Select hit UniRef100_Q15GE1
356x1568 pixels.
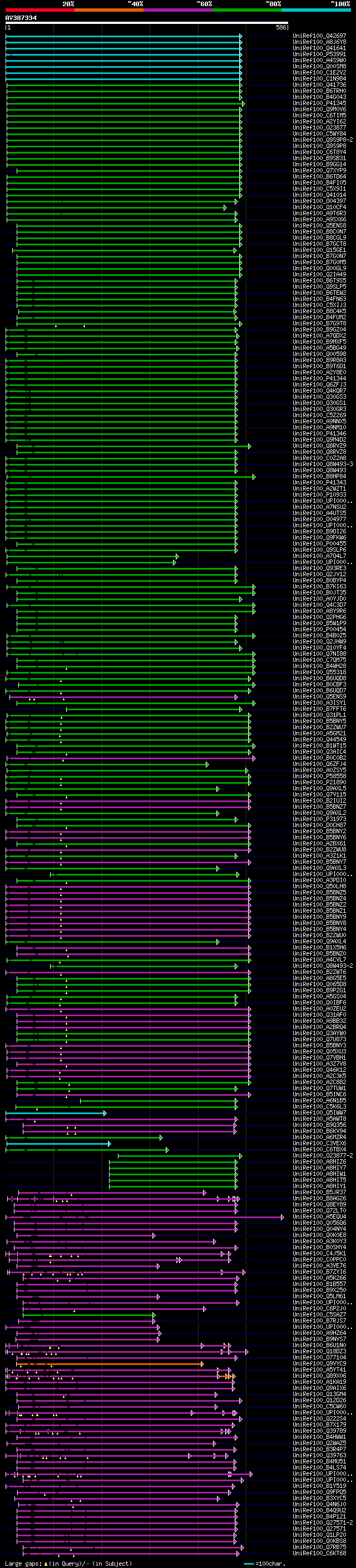click(x=319, y=250)
